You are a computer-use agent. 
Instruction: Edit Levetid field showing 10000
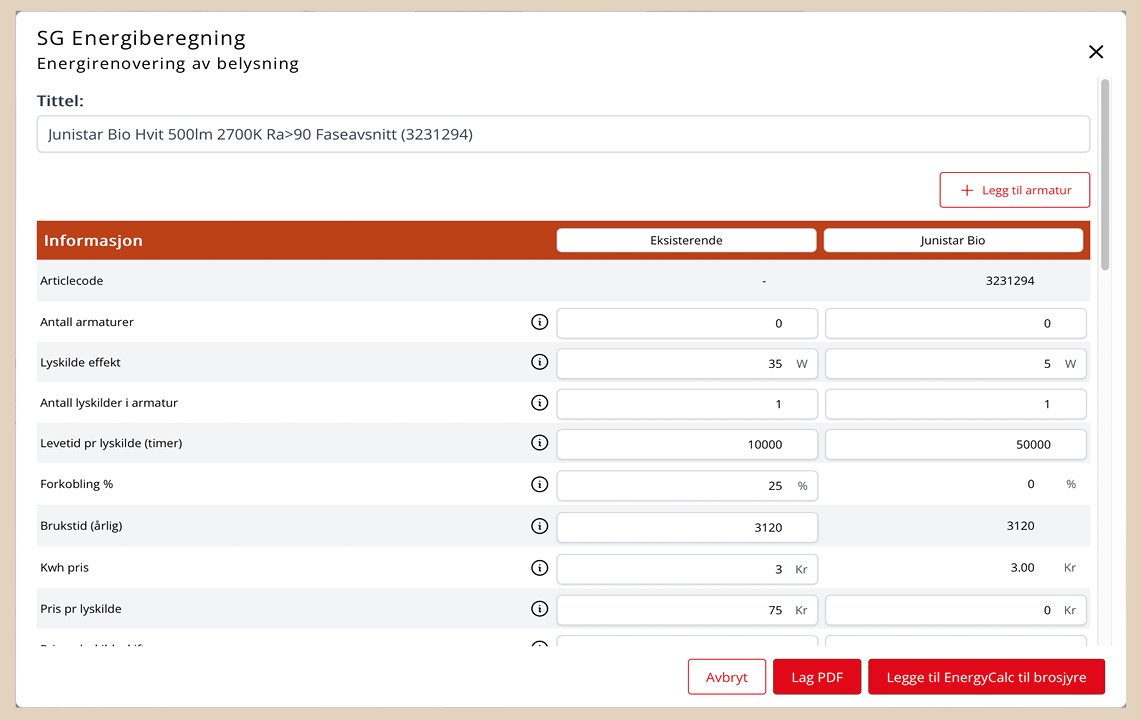(x=687, y=444)
